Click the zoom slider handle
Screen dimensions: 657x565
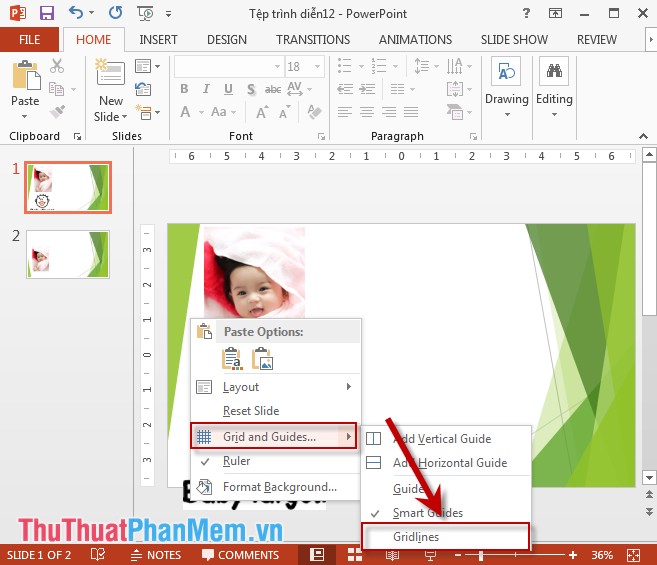click(481, 555)
